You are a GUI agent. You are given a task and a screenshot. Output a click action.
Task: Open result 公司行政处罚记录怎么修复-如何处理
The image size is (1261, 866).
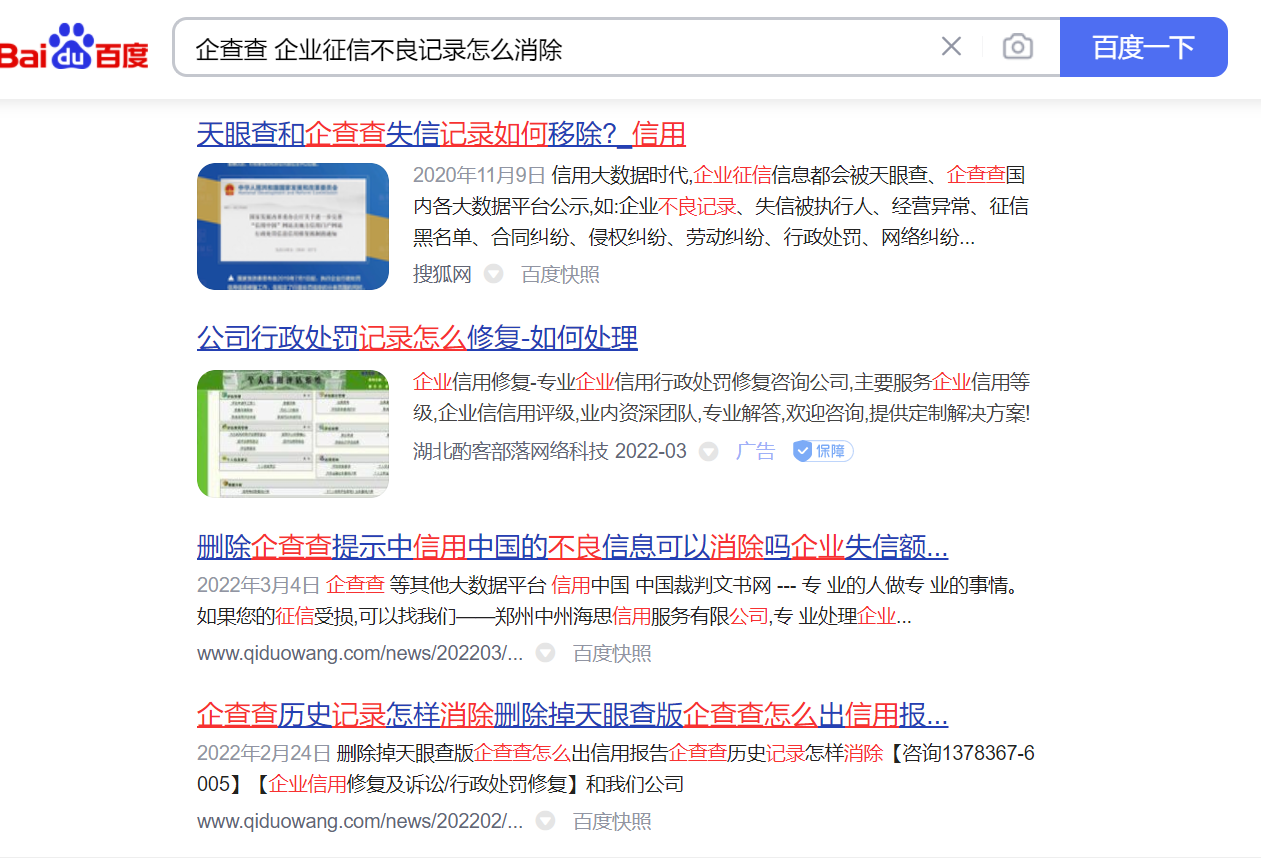point(417,338)
